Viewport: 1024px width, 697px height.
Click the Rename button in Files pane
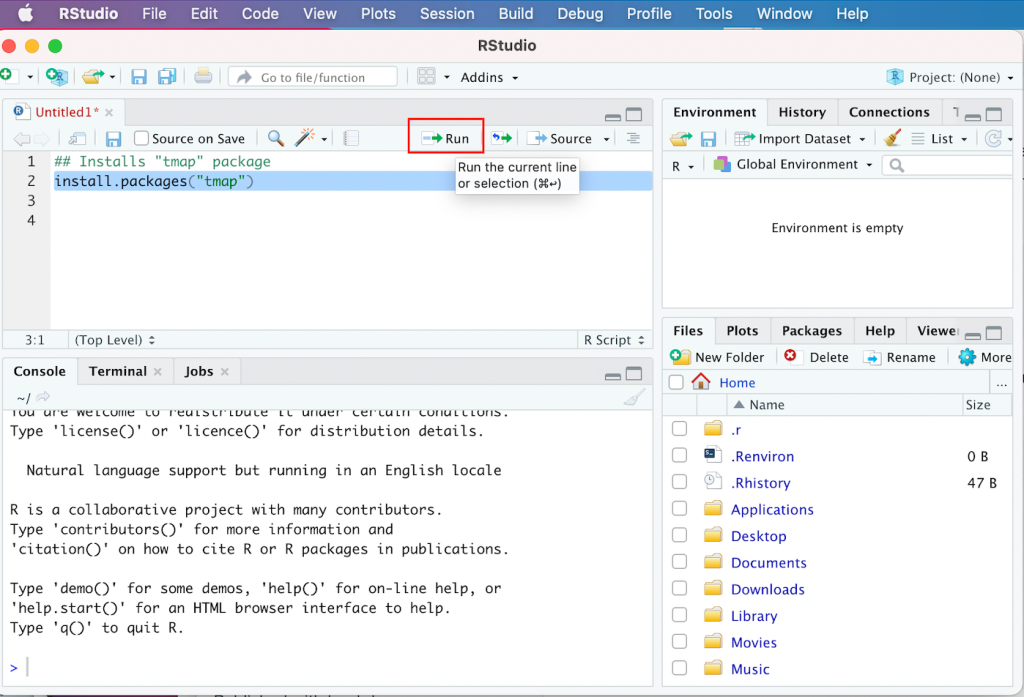pyautogui.click(x=899, y=357)
